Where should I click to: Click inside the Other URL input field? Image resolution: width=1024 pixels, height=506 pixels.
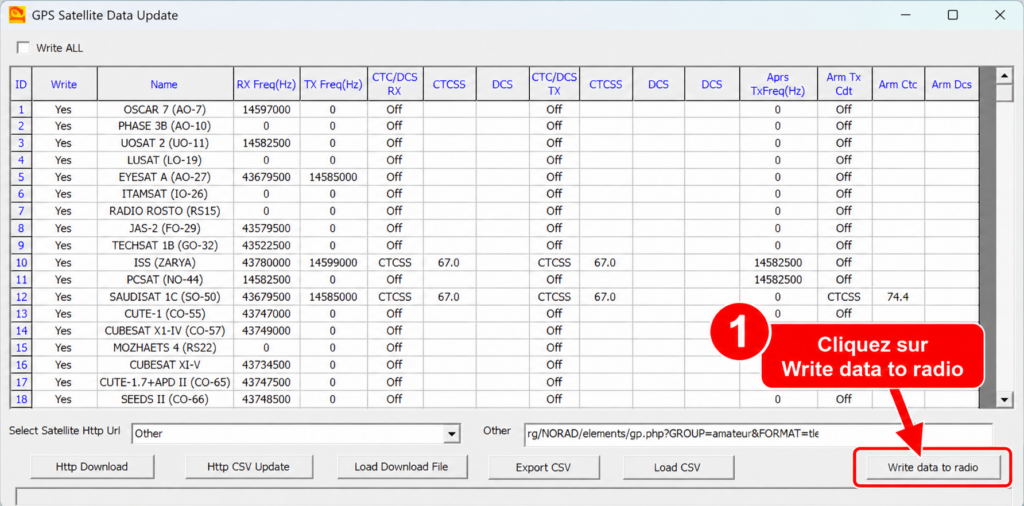click(x=757, y=433)
